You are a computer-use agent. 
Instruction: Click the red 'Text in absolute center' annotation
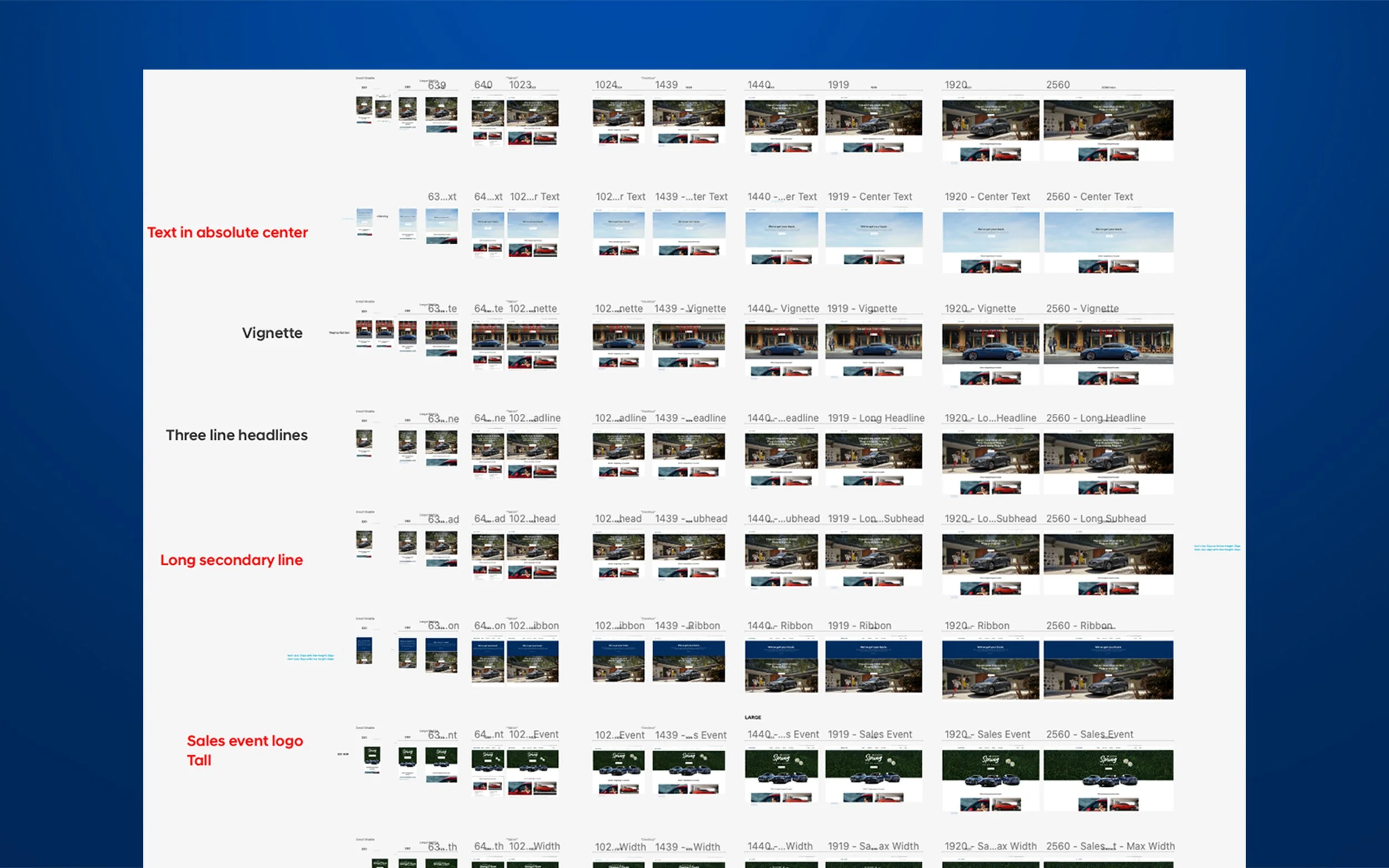(x=227, y=233)
